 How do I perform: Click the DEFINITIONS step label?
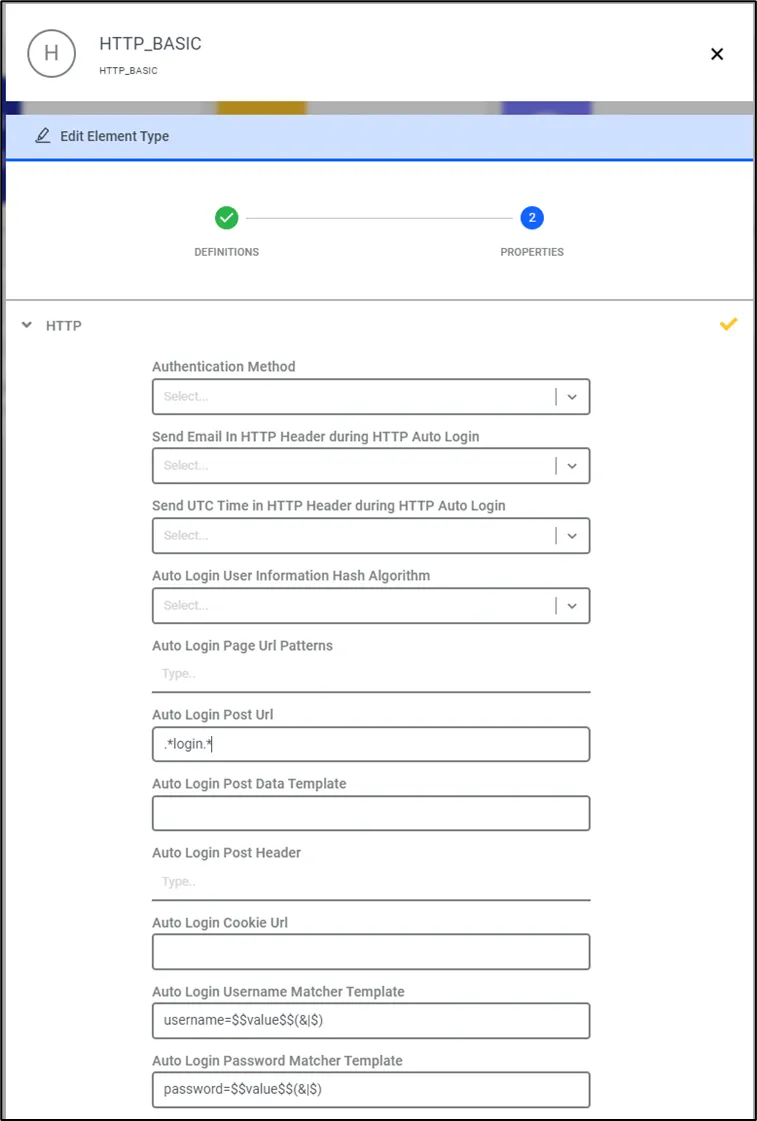click(x=227, y=252)
